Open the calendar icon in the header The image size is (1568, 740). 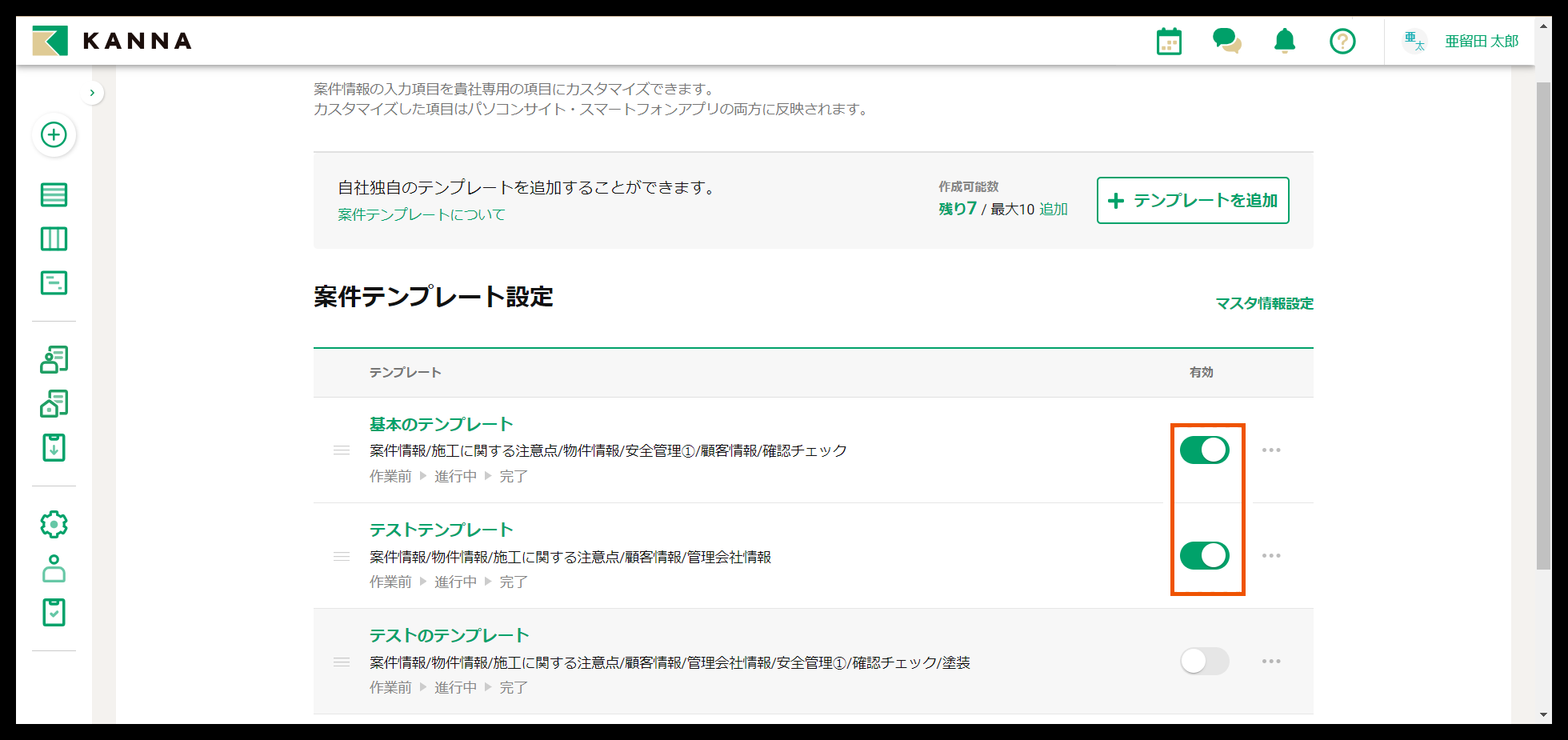click(1169, 40)
